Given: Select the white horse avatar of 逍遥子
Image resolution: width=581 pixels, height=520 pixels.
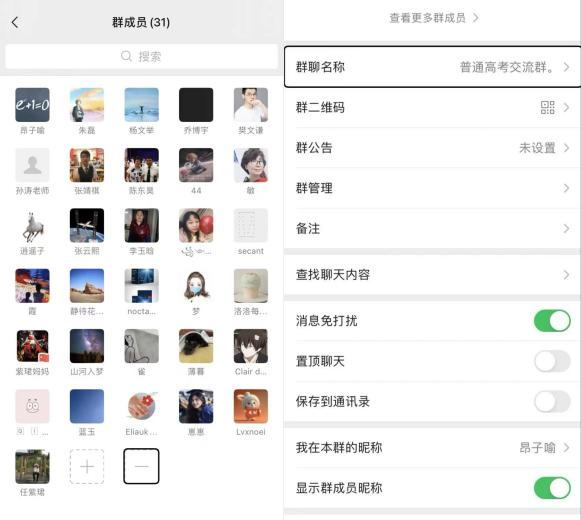Looking at the screenshot, I should (32, 225).
